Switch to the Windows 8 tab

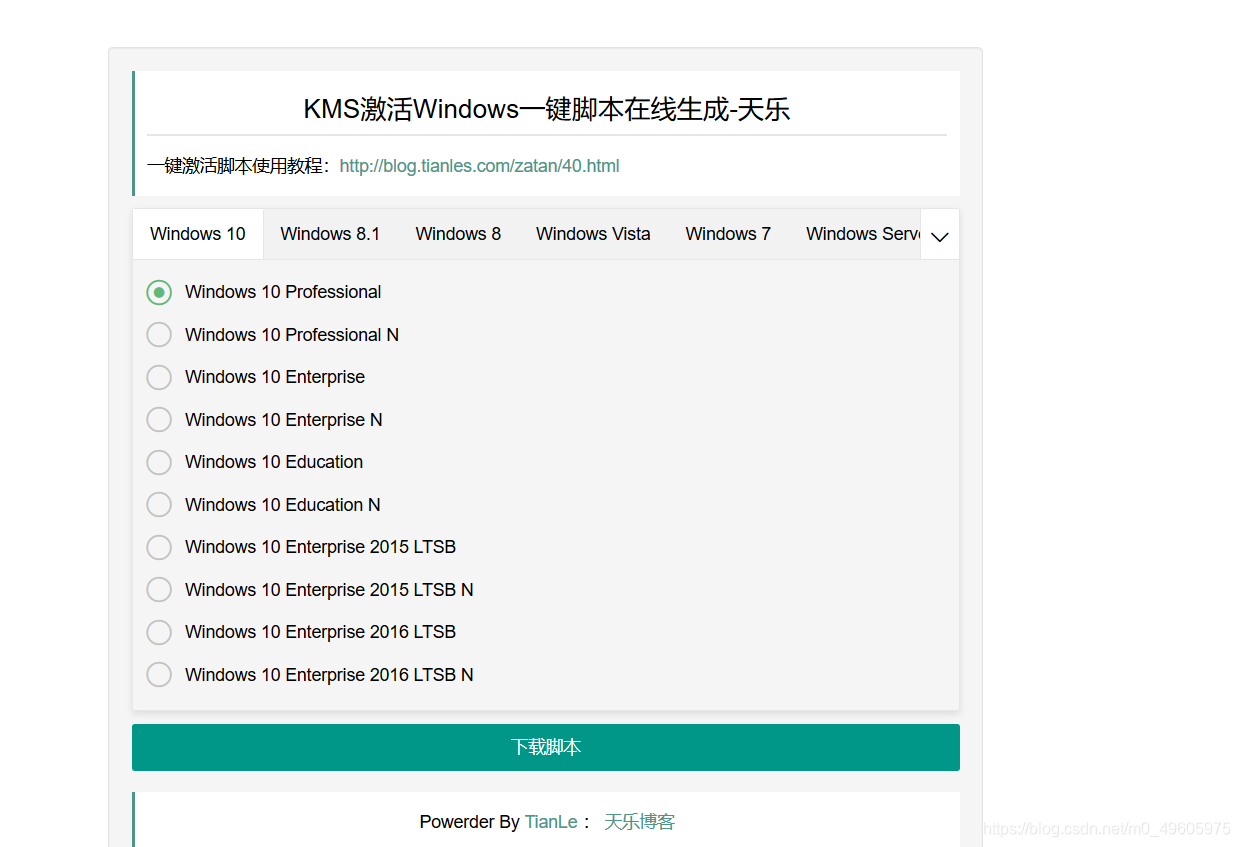pos(458,234)
